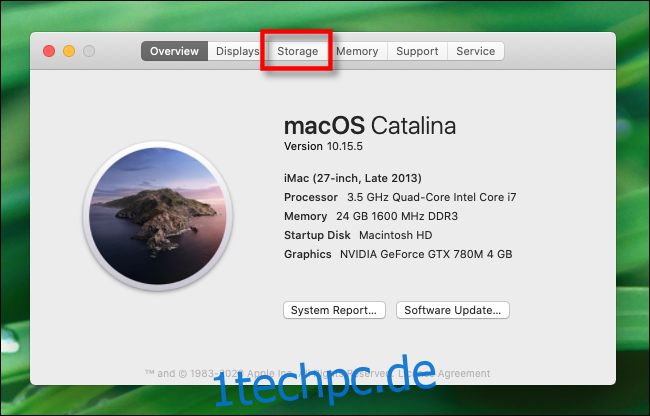Viewport: 650px width, 416px height.
Task: Click the Memory 24 GB 1600 MHz line
Action: 371,216
